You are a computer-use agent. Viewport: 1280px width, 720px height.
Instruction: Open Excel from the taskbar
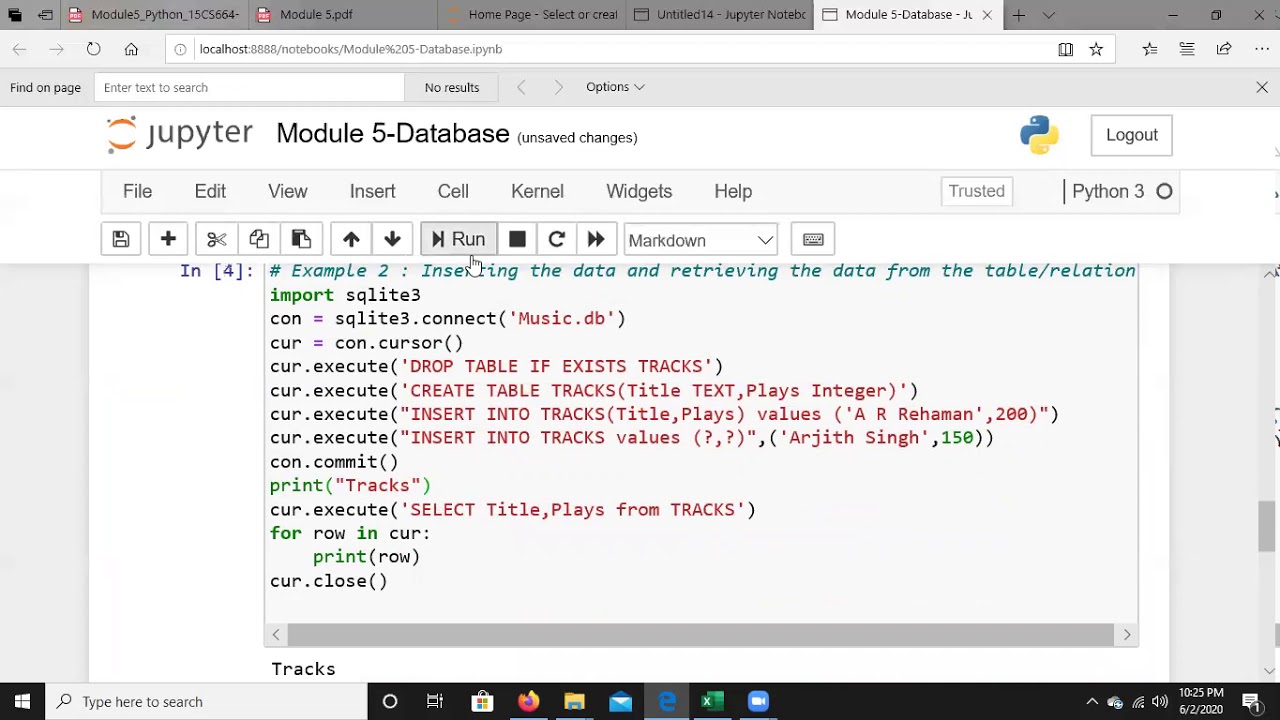click(x=712, y=701)
